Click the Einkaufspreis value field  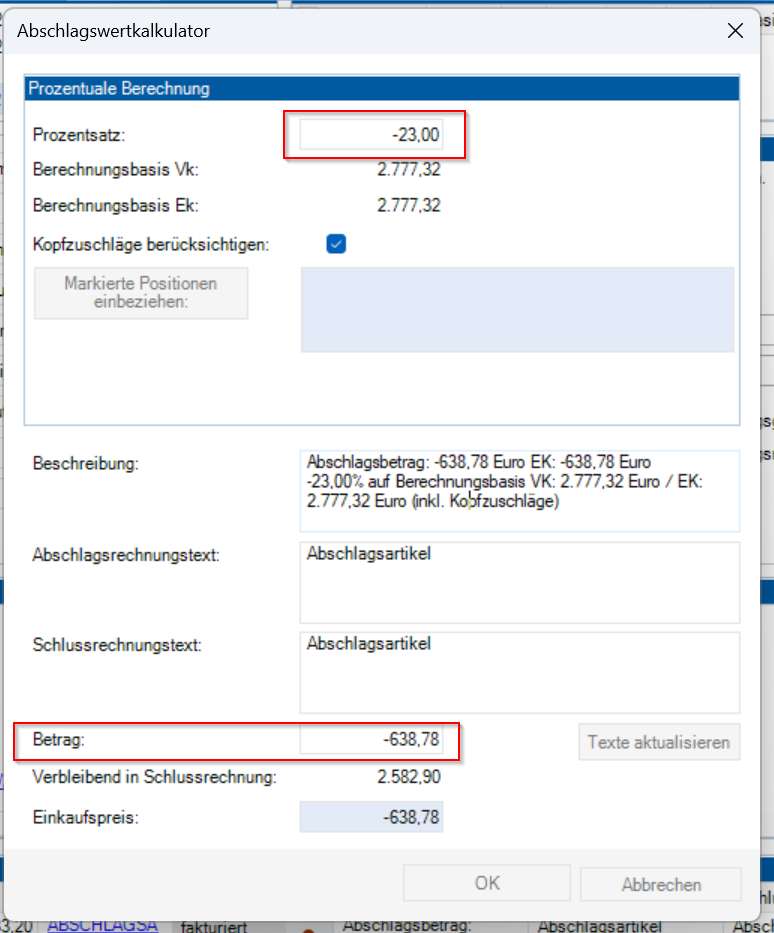[371, 817]
